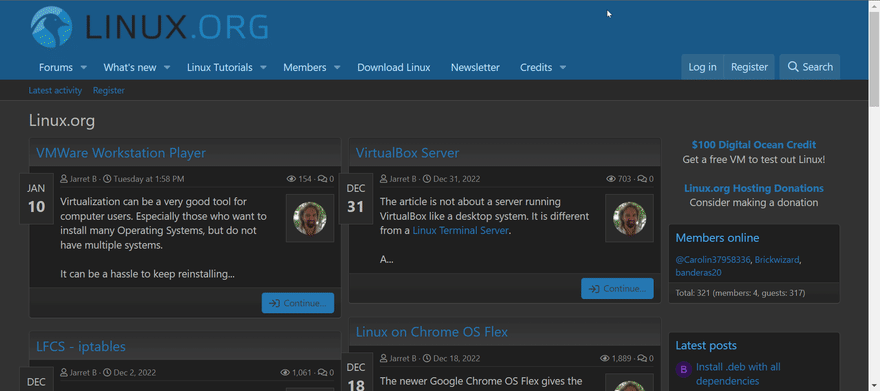Click the page vertical scrollbar thumb

coord(874,58)
